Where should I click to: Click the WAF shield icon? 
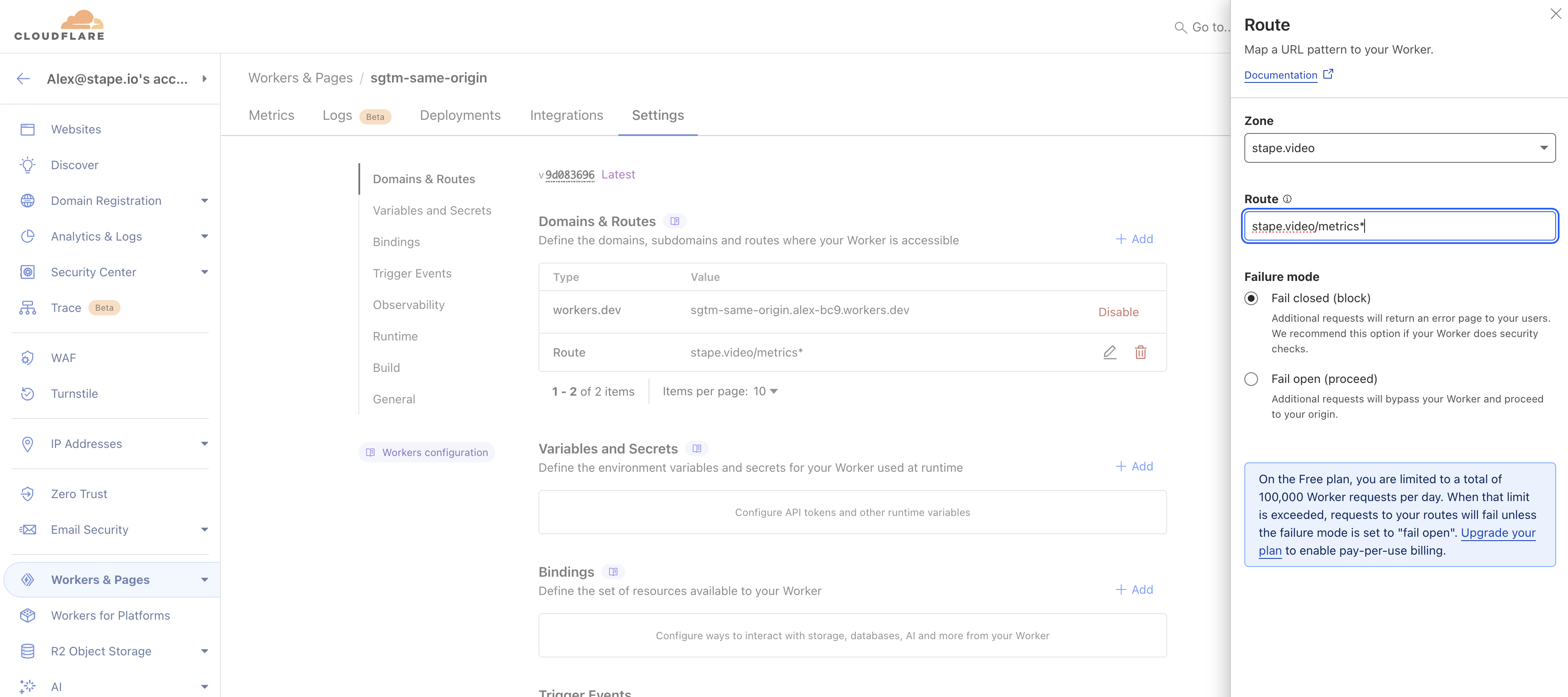pyautogui.click(x=27, y=358)
